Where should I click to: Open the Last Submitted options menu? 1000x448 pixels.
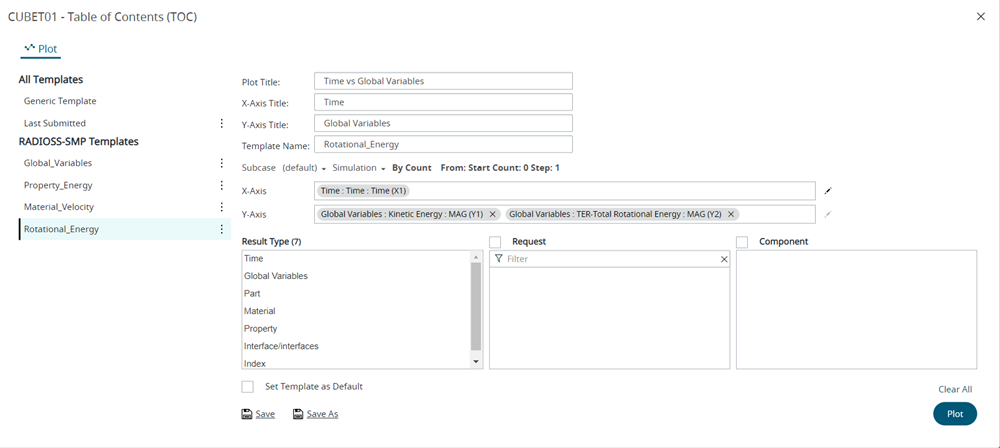pyautogui.click(x=222, y=123)
